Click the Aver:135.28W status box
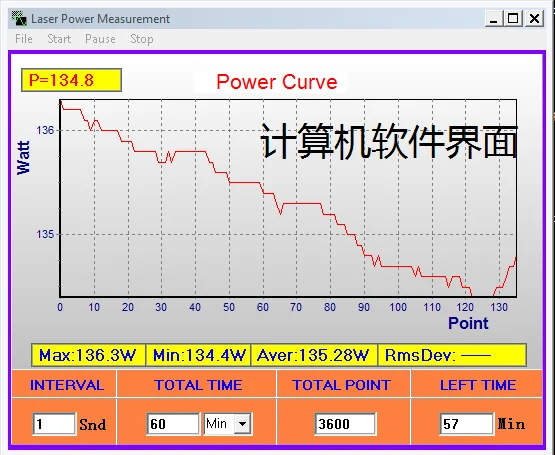Viewport: 555px width, 455px height. pyautogui.click(x=314, y=355)
